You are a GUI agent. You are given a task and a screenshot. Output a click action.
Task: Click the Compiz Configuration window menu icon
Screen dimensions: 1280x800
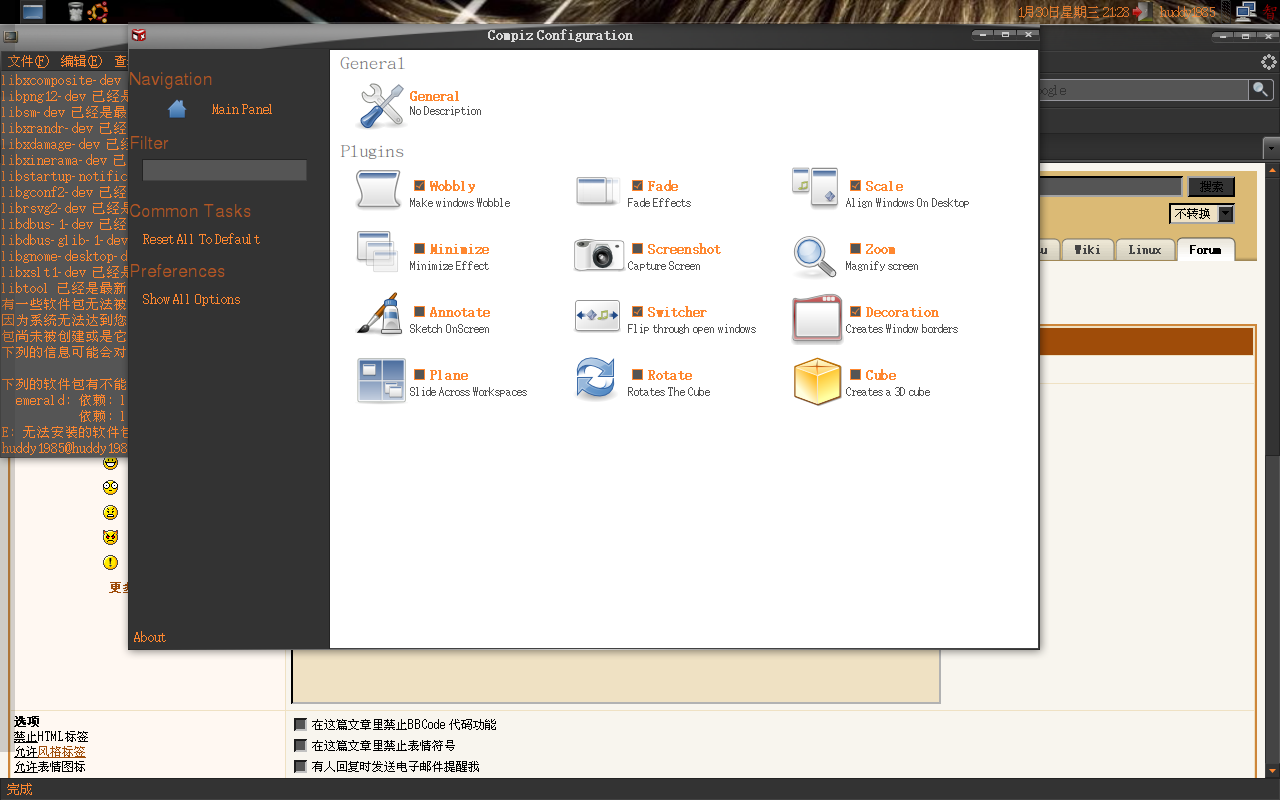coord(139,35)
